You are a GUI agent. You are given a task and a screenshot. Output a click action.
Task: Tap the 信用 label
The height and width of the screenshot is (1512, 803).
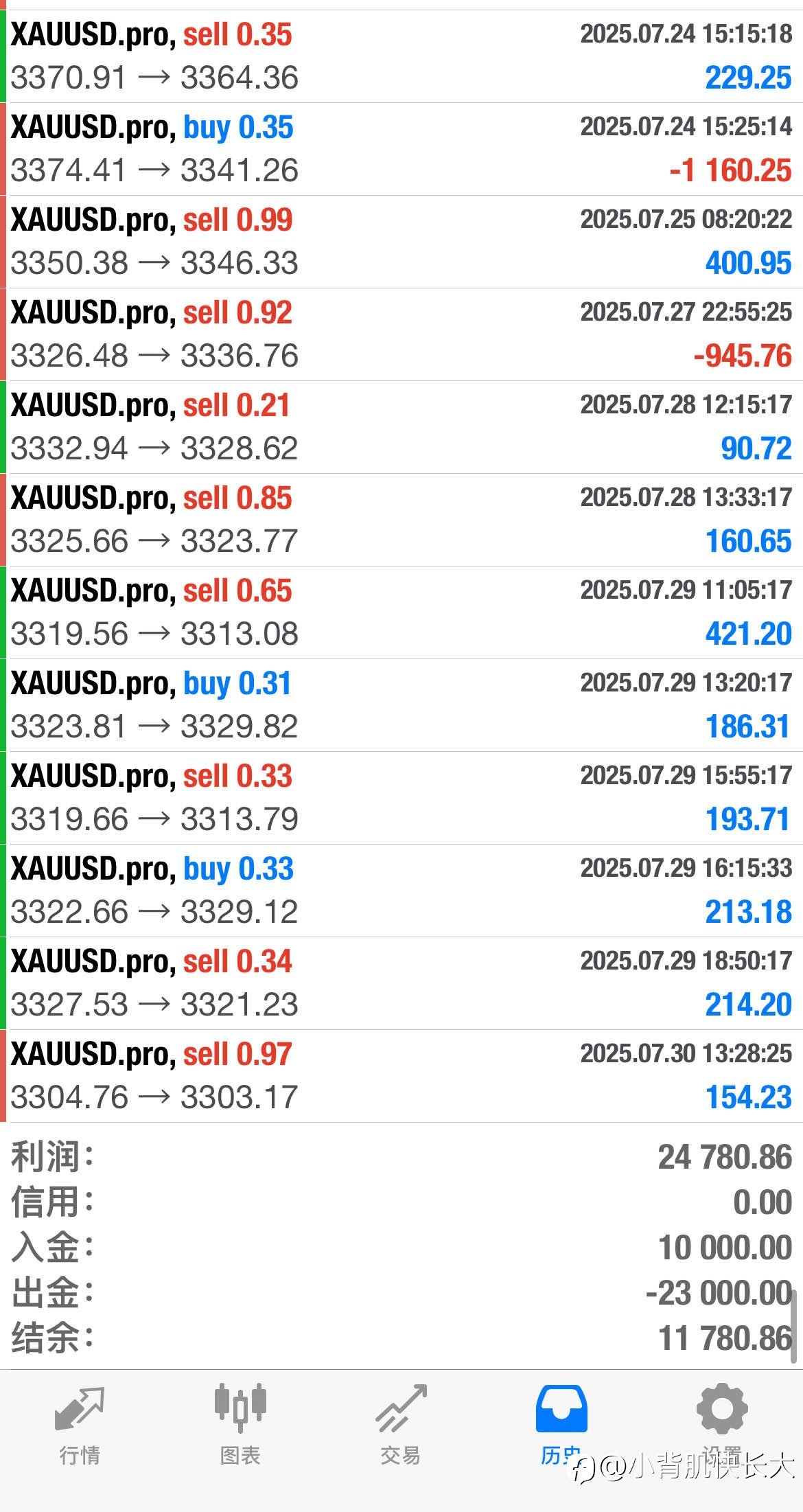click(x=52, y=1202)
